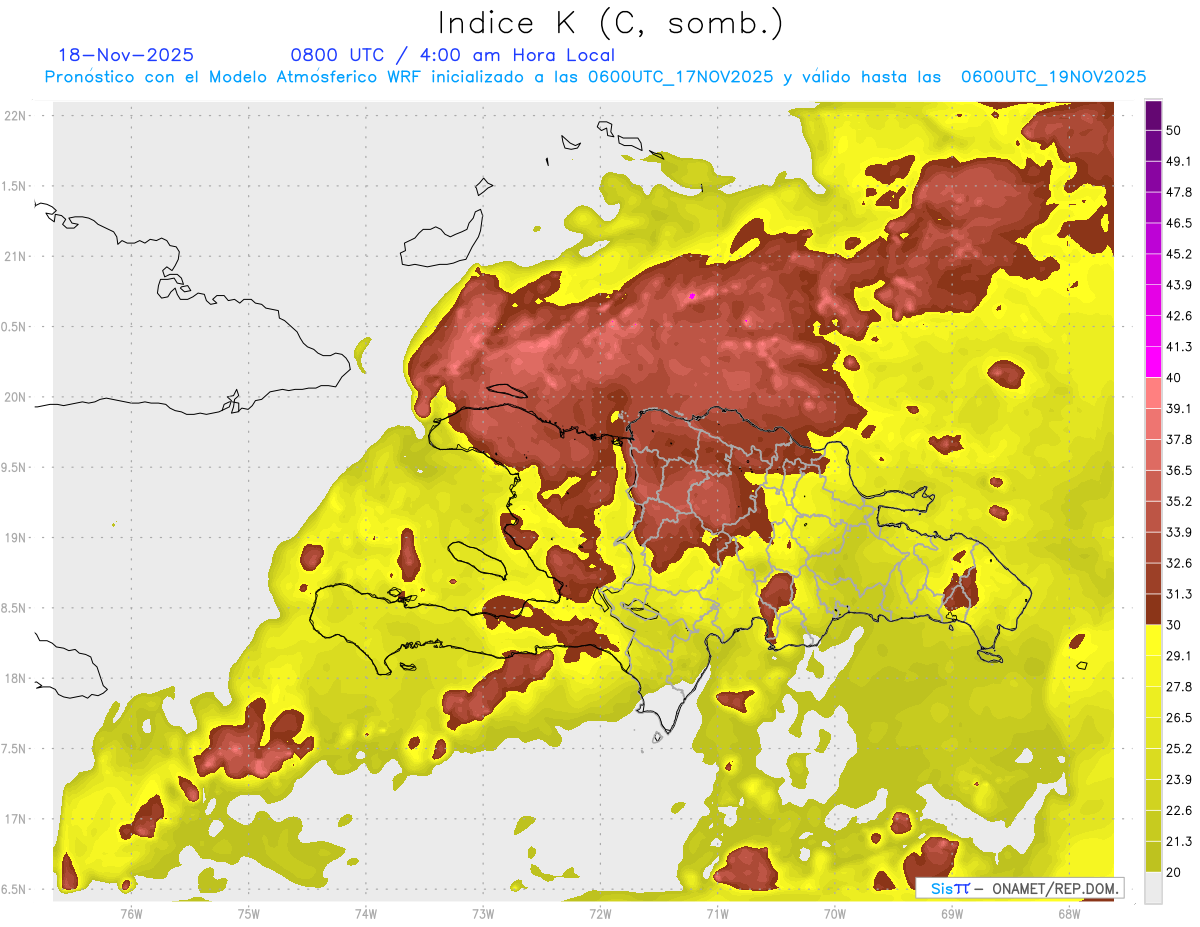Click the colorbar value label "35.2"
1200x927 pixels.
1179,501
